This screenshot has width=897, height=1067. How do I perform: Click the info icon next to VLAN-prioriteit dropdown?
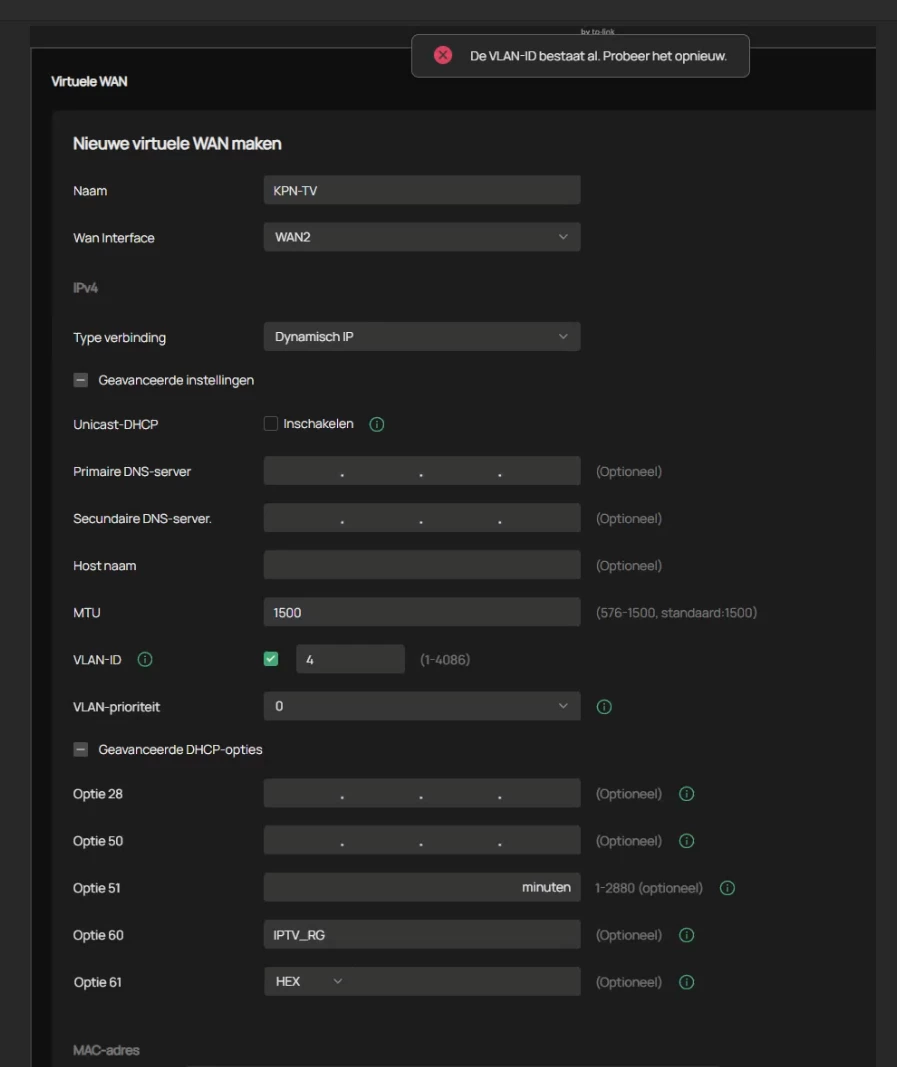604,707
